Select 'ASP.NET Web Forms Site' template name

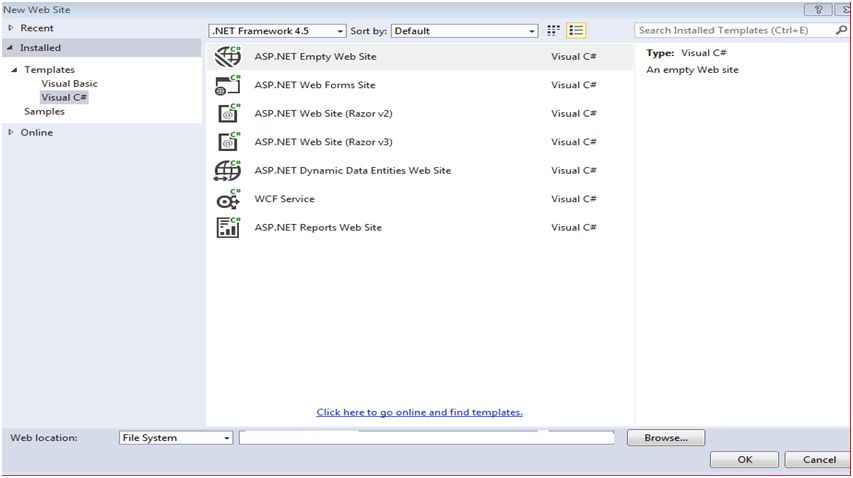(x=315, y=85)
